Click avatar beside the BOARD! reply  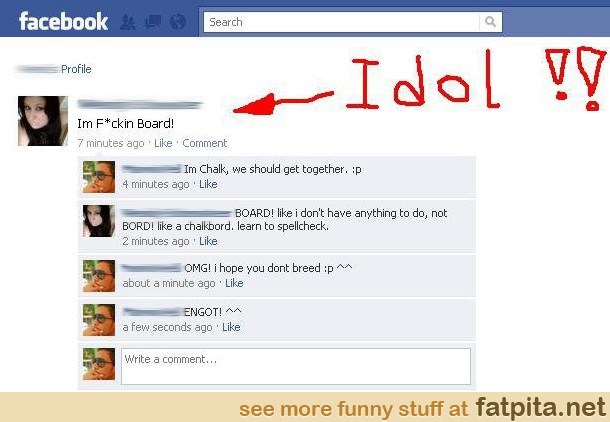pyautogui.click(x=99, y=221)
